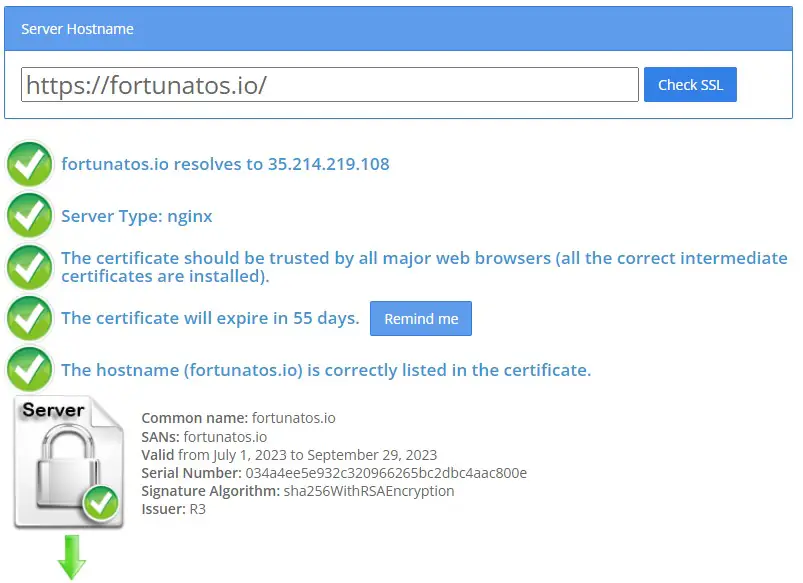Click the 'Common name: fortunatos.io' line
The height and width of the screenshot is (583, 803).
click(x=238, y=418)
